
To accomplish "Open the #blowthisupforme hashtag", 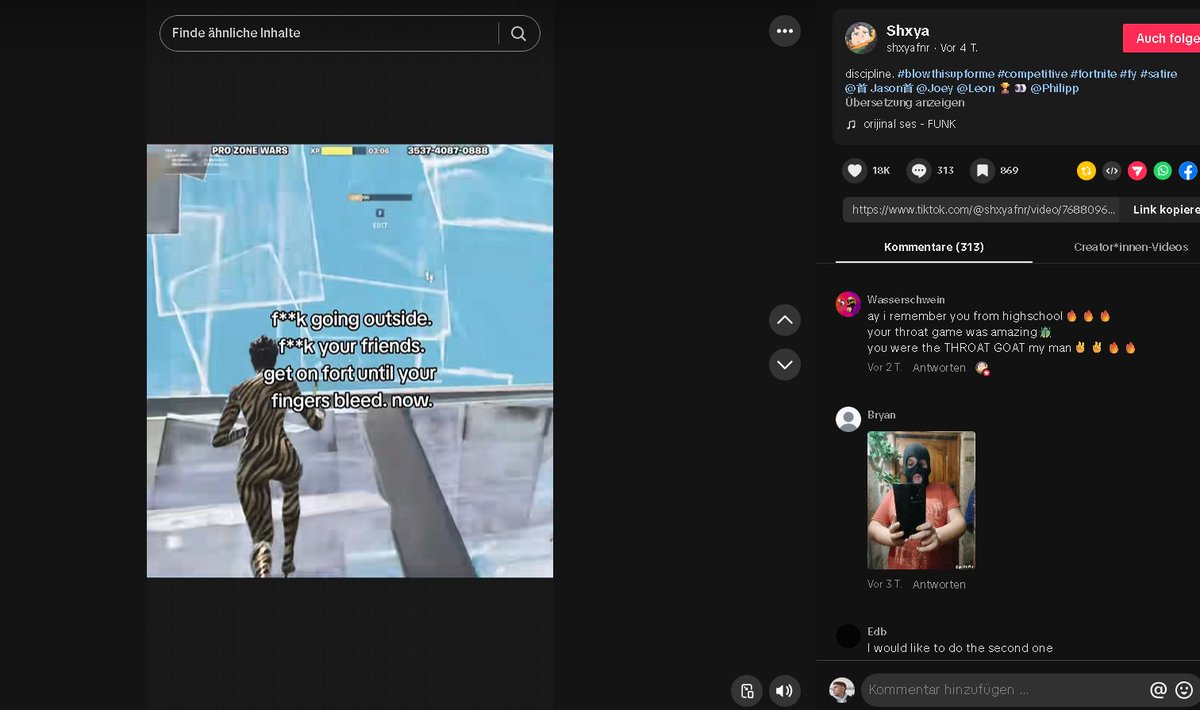I will coord(945,74).
